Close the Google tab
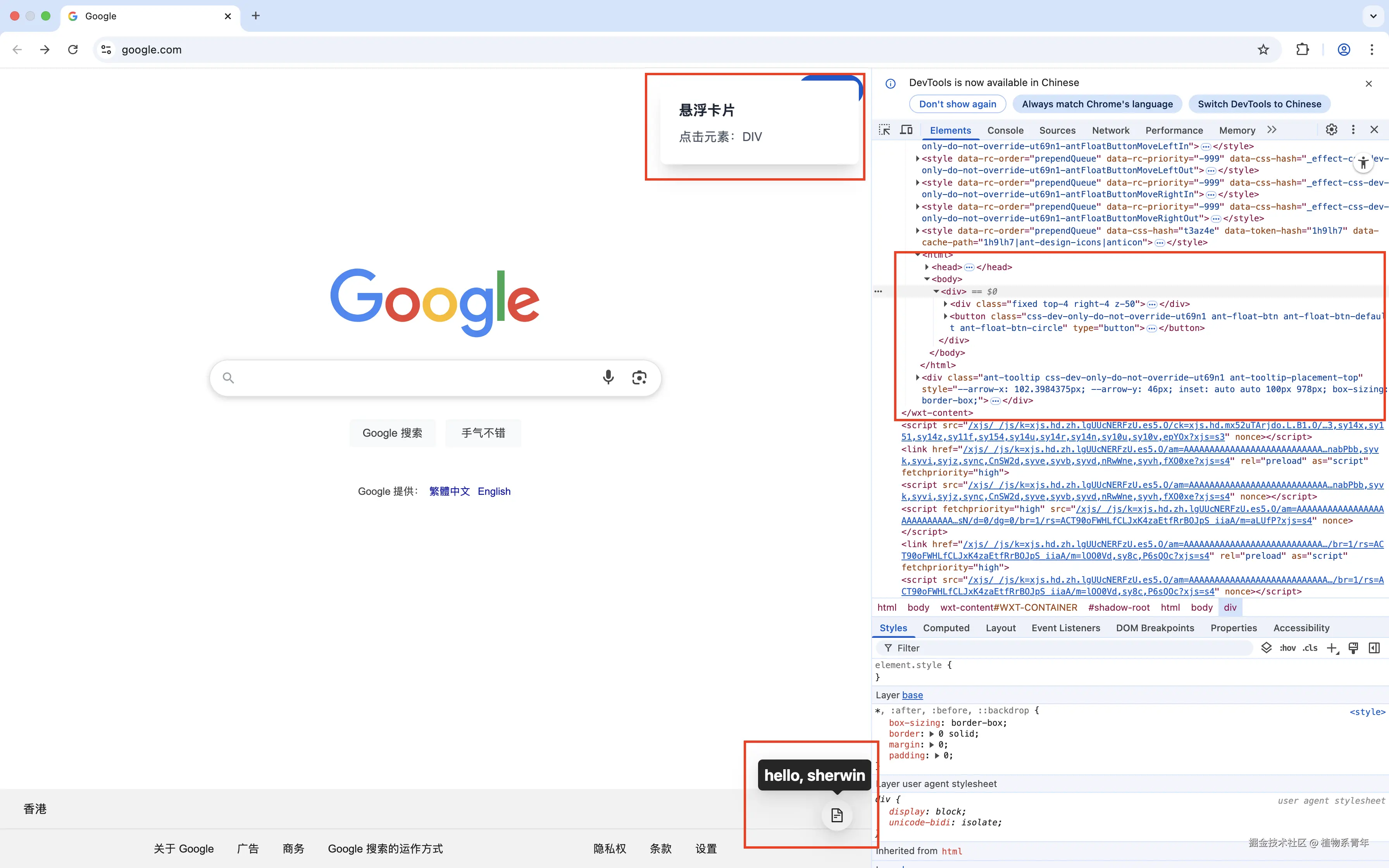This screenshot has height=868, width=1389. 228,16
